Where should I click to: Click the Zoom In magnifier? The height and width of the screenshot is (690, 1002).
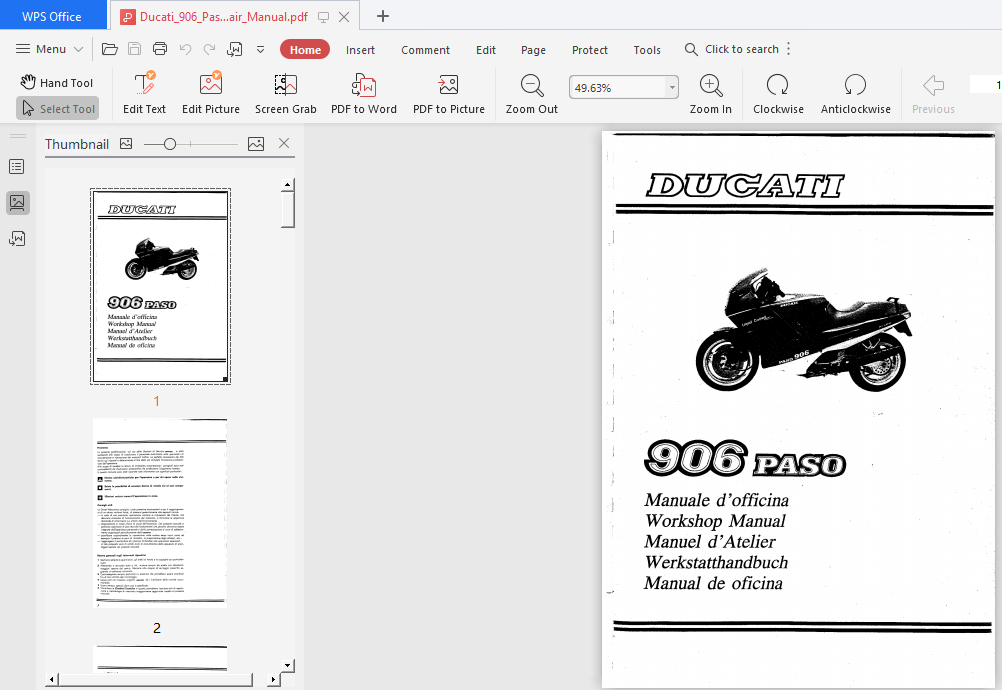711,93
